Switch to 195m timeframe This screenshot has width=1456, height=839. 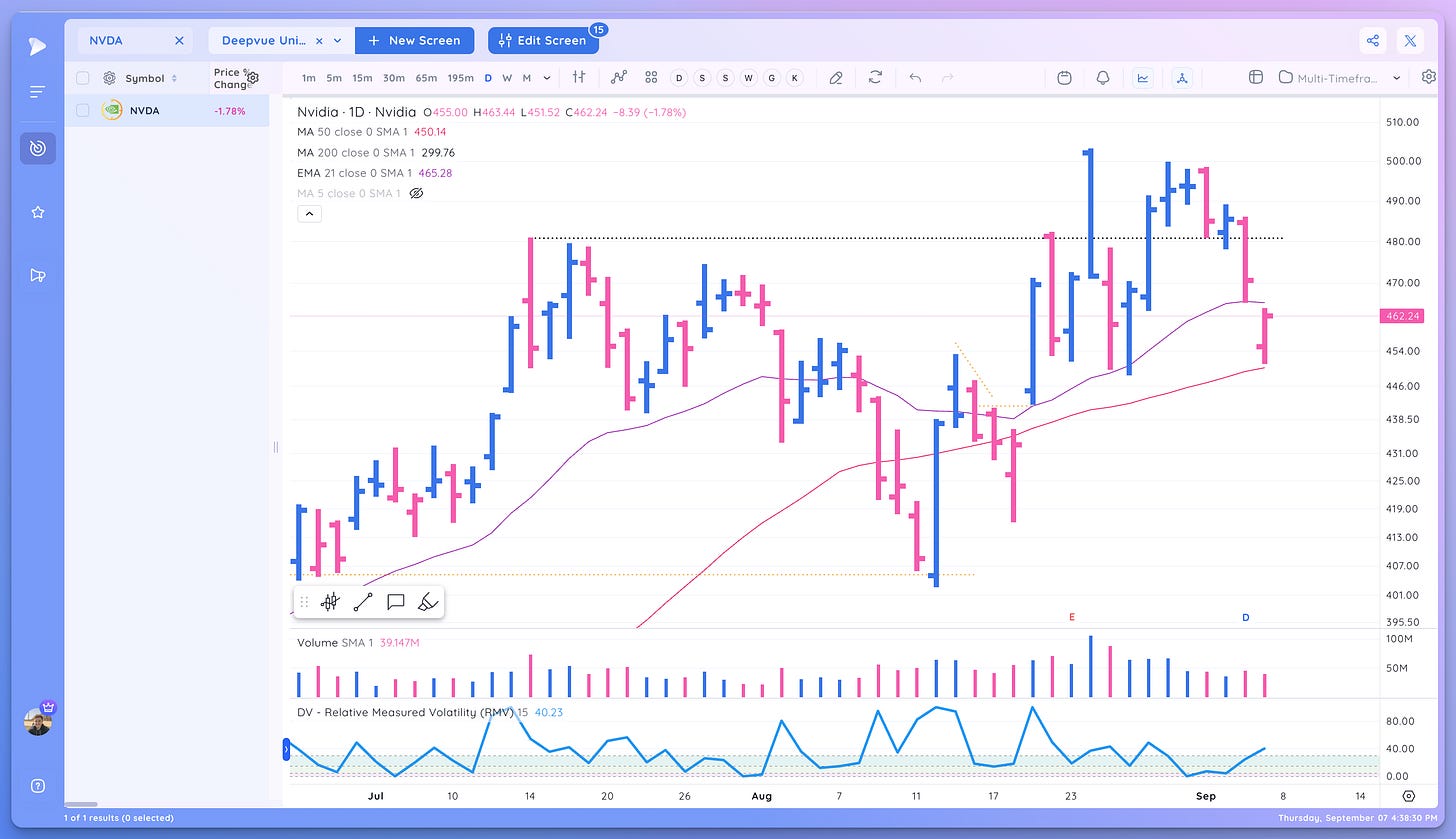[461, 78]
